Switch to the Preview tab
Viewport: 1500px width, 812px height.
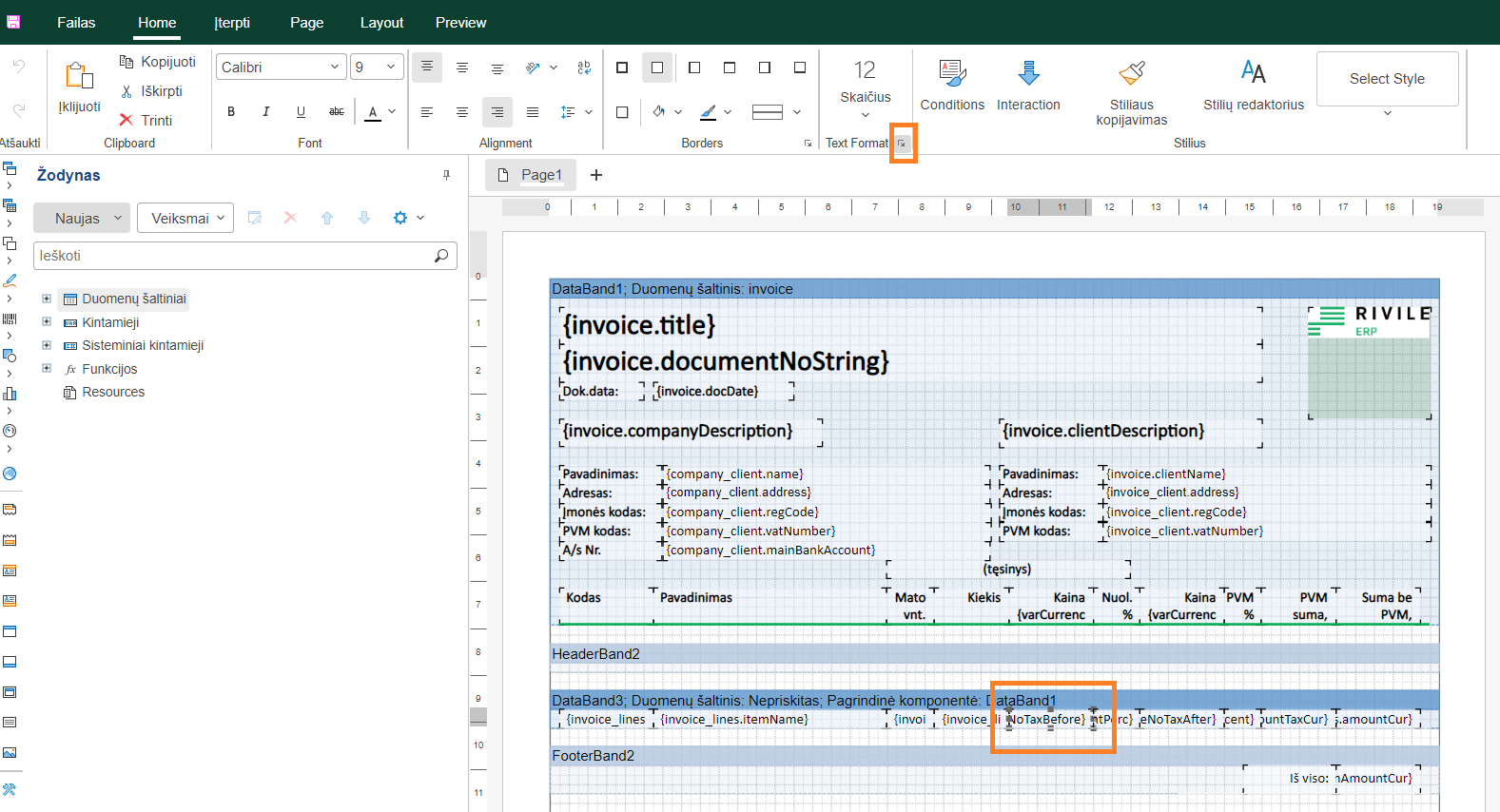(460, 23)
